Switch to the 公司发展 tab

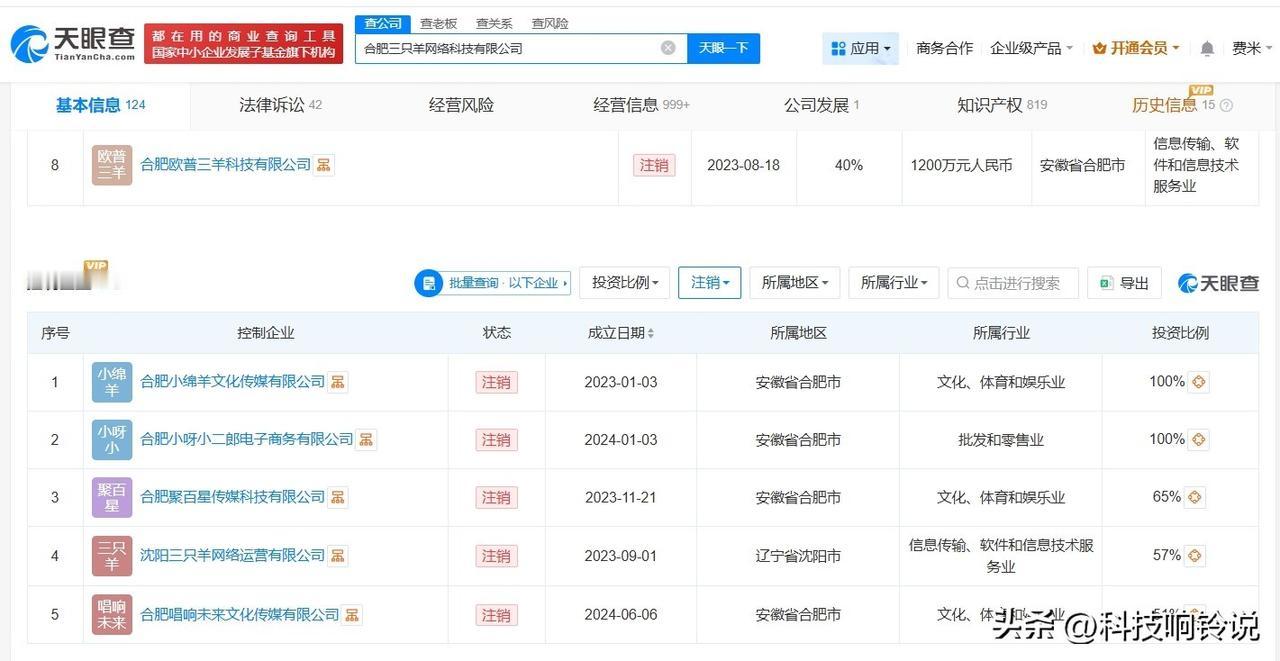click(821, 105)
